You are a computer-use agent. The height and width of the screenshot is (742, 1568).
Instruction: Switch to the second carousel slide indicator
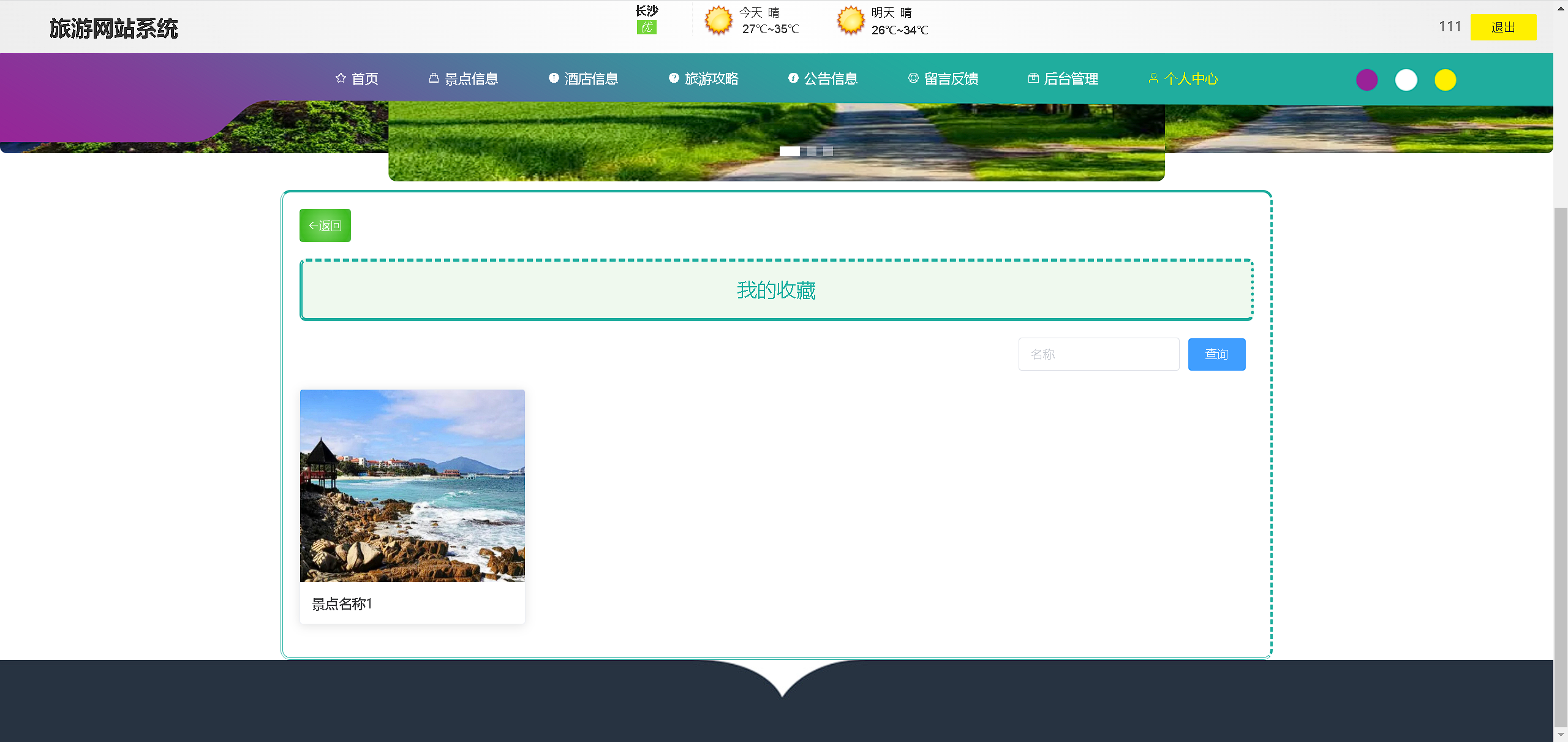coord(812,152)
